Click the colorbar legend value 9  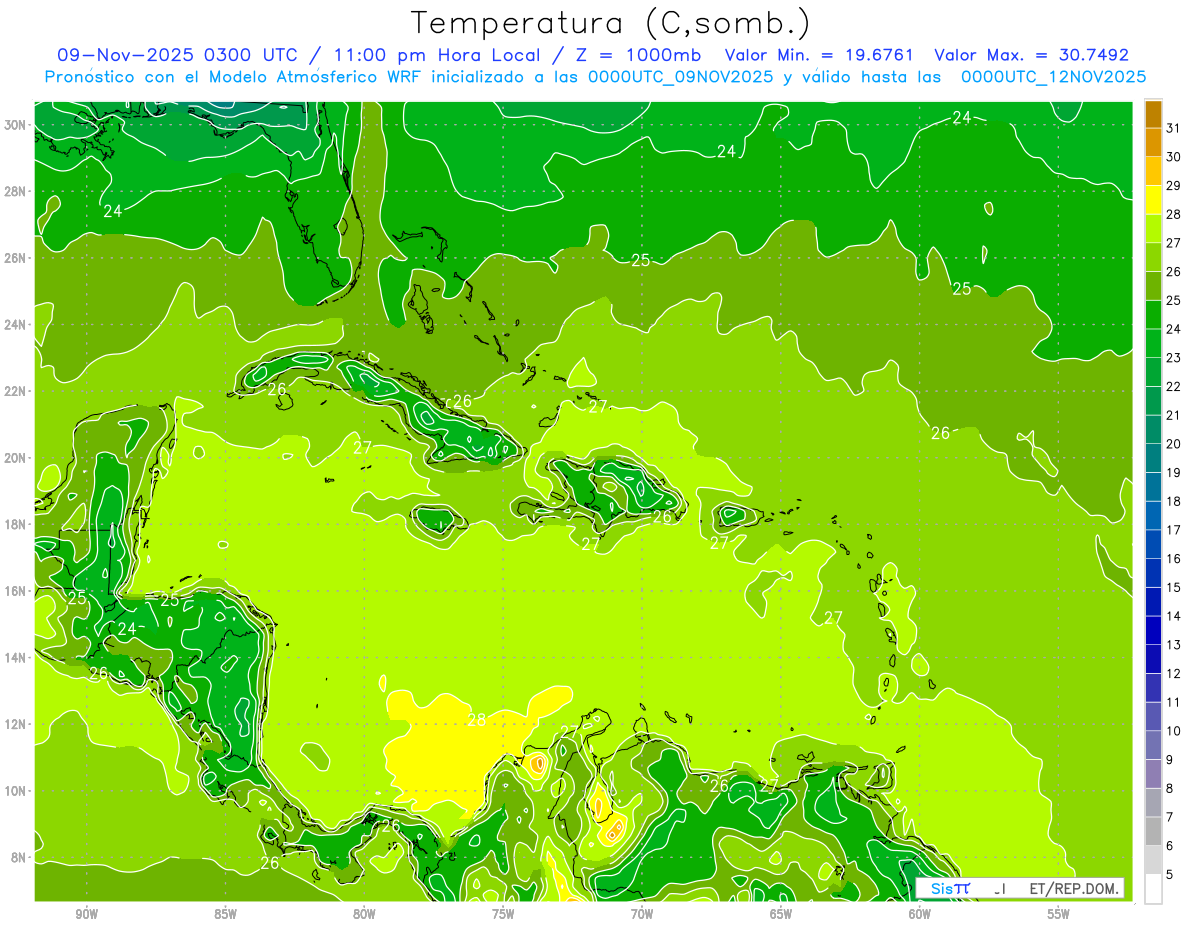(1170, 759)
